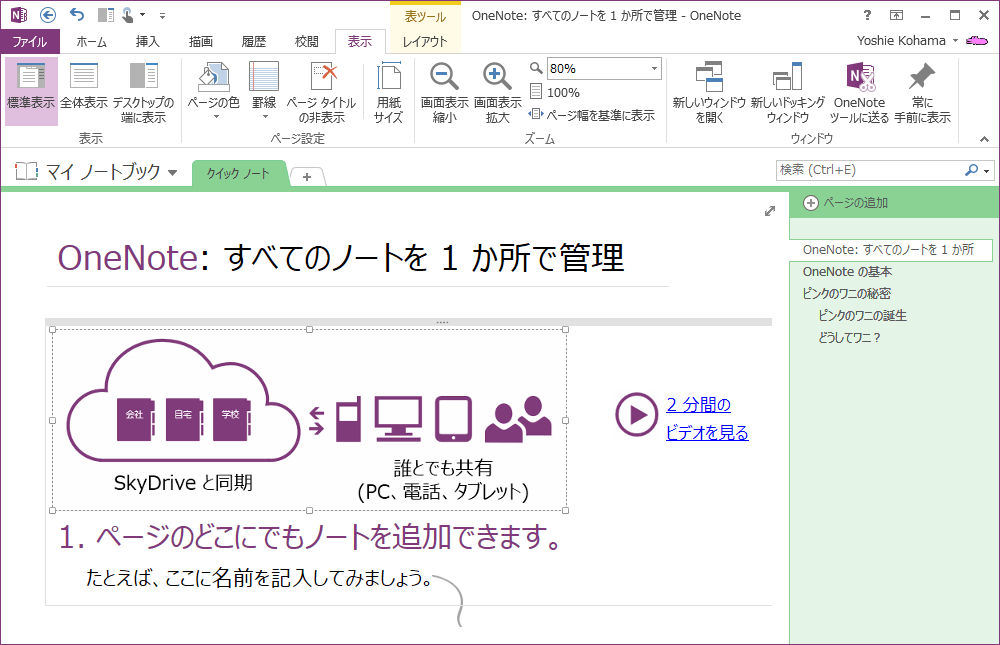The image size is (1000, 645).
Task: Open Yoshie Kohama account dropdown
Action: coord(955,41)
